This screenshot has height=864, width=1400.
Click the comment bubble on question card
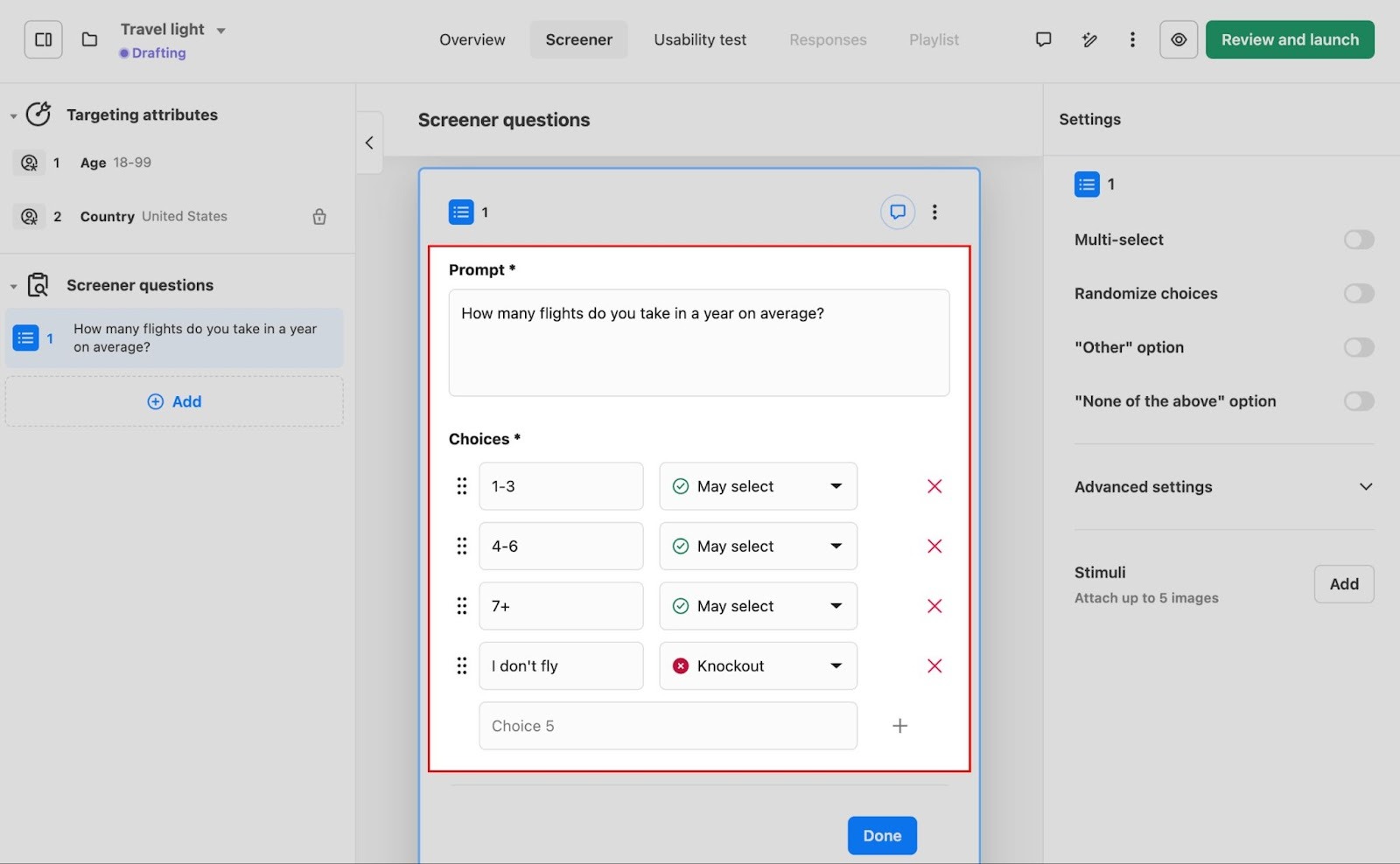(x=897, y=212)
